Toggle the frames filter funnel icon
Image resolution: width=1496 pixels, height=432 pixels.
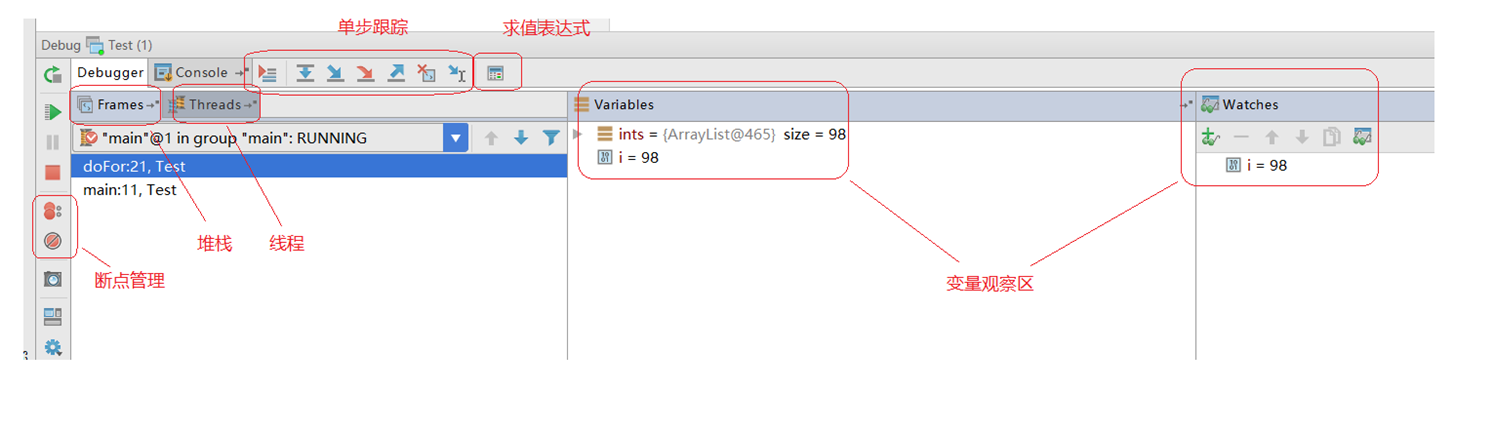550,138
